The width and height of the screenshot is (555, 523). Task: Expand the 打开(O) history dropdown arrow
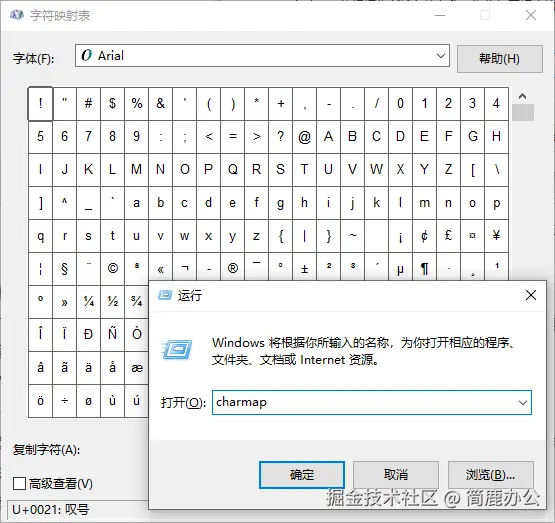pyautogui.click(x=523, y=403)
